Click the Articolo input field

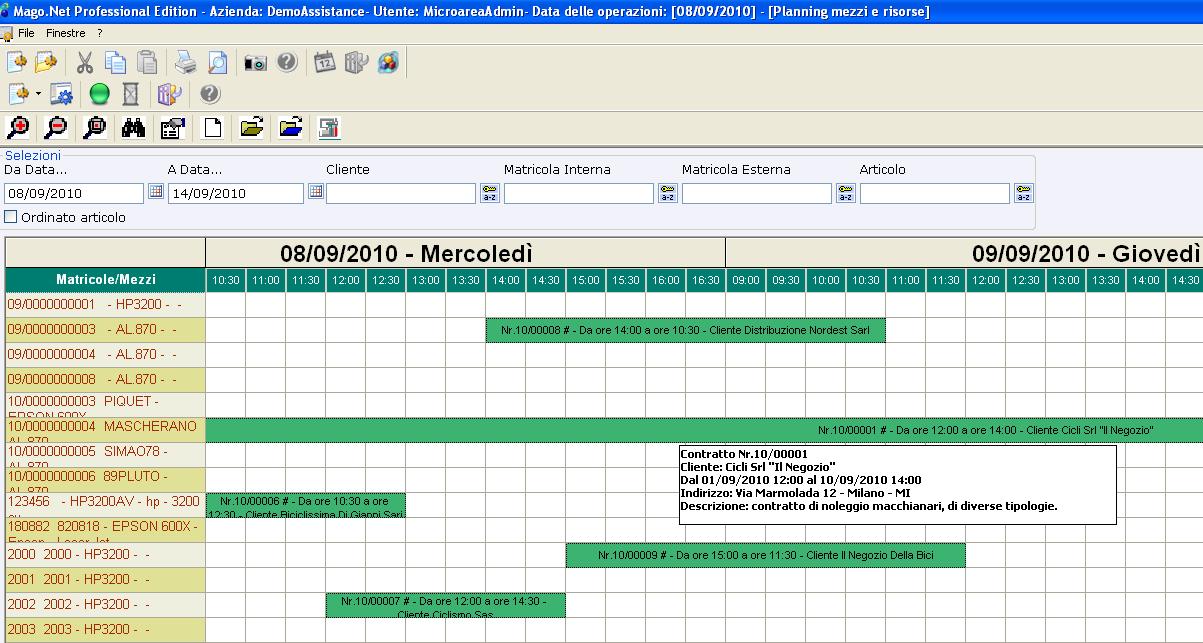[935, 193]
